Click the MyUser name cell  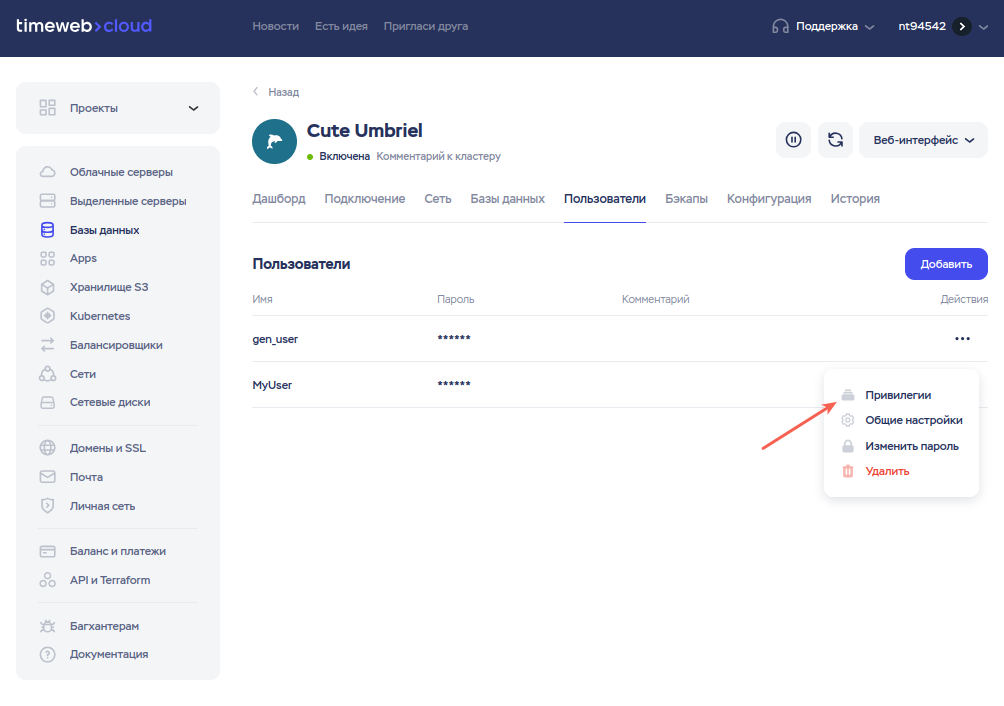(272, 385)
